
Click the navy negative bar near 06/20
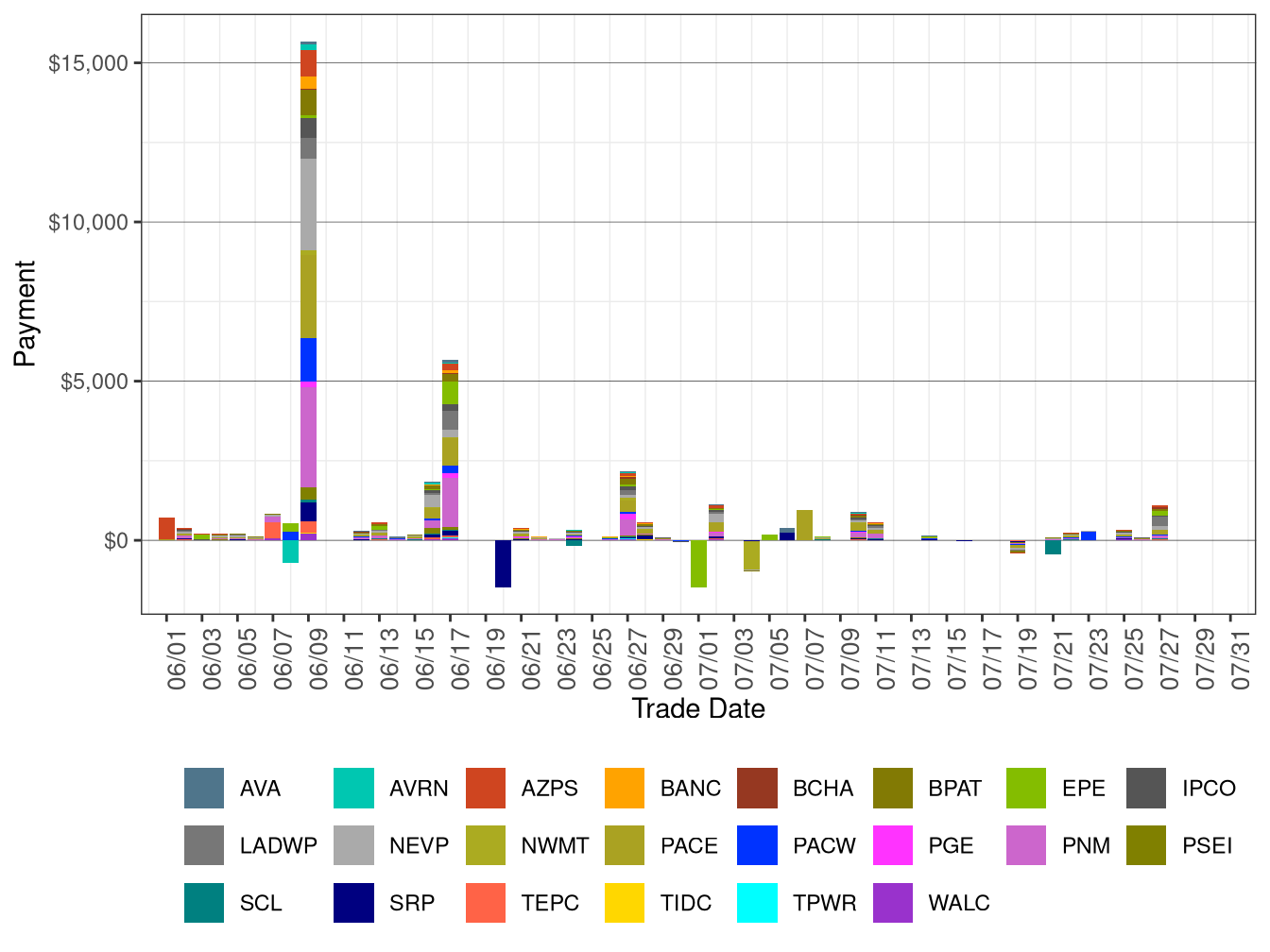pyautogui.click(x=503, y=564)
